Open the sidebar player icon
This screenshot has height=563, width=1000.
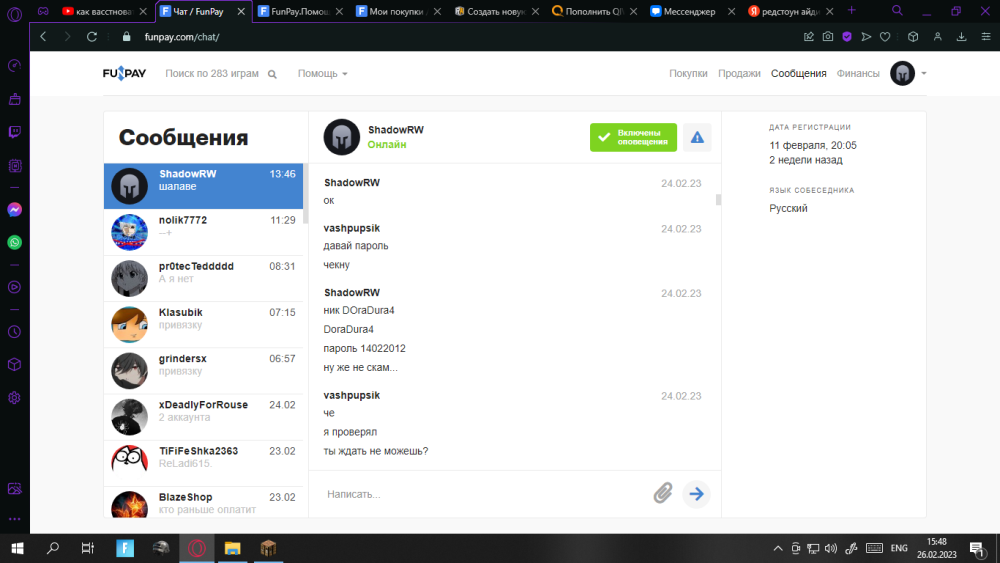(x=14, y=287)
